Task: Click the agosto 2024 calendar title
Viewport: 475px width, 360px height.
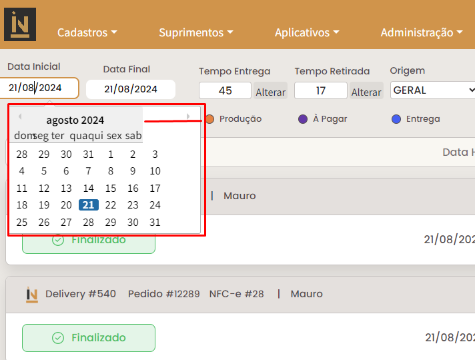Action: point(75,120)
